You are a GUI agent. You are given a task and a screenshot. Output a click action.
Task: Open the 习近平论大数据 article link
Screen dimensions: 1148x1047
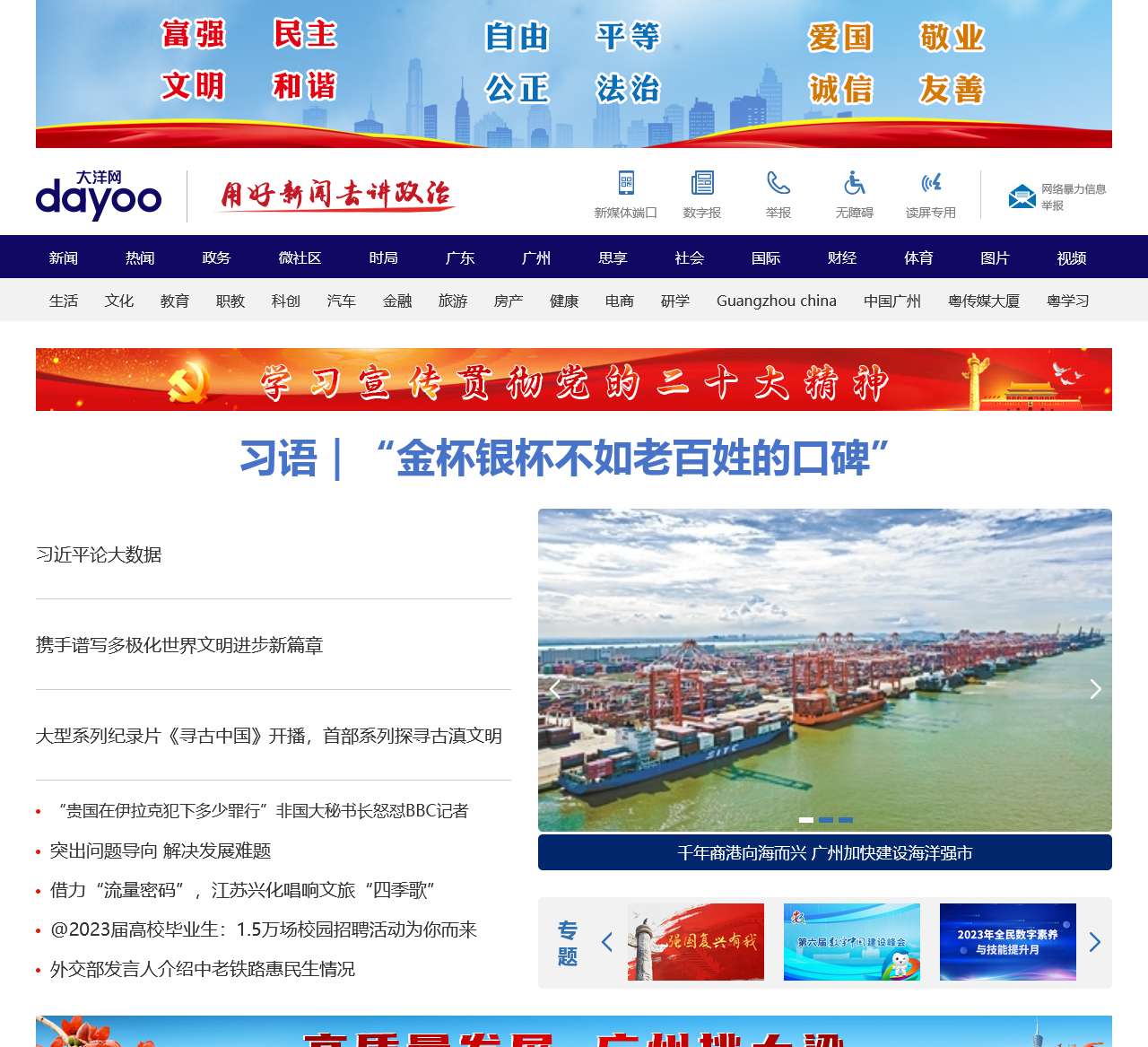(x=99, y=554)
